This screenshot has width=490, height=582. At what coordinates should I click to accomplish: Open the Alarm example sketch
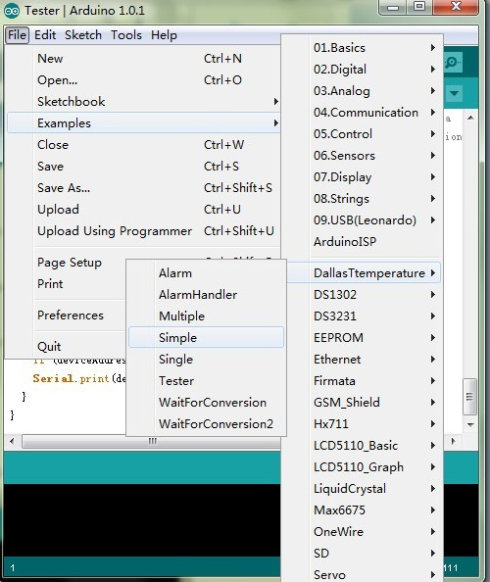206,273
